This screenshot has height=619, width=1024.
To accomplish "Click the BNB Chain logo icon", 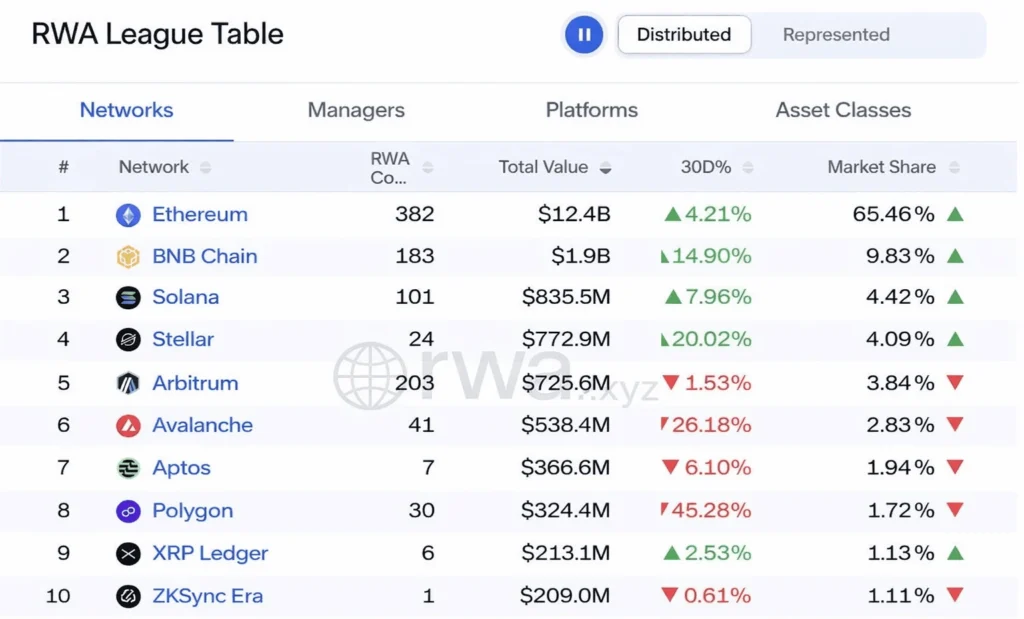I will click(128, 256).
